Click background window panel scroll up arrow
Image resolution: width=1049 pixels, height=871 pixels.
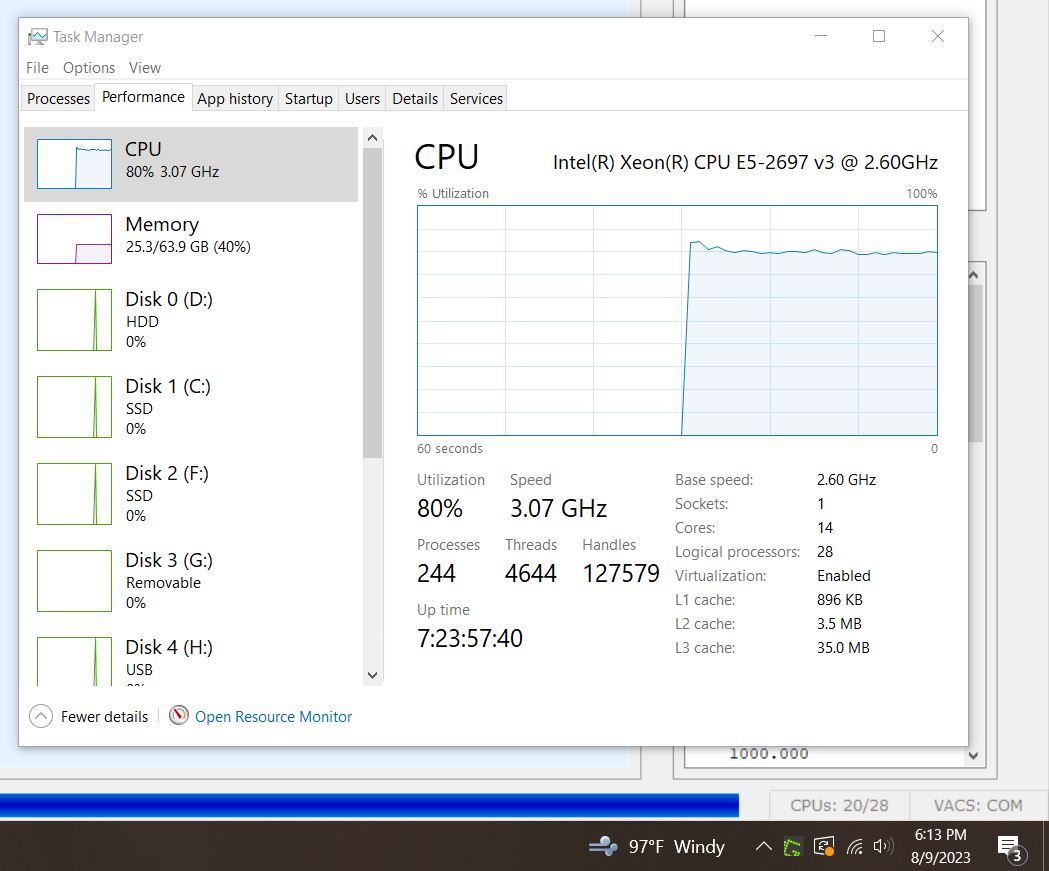973,275
